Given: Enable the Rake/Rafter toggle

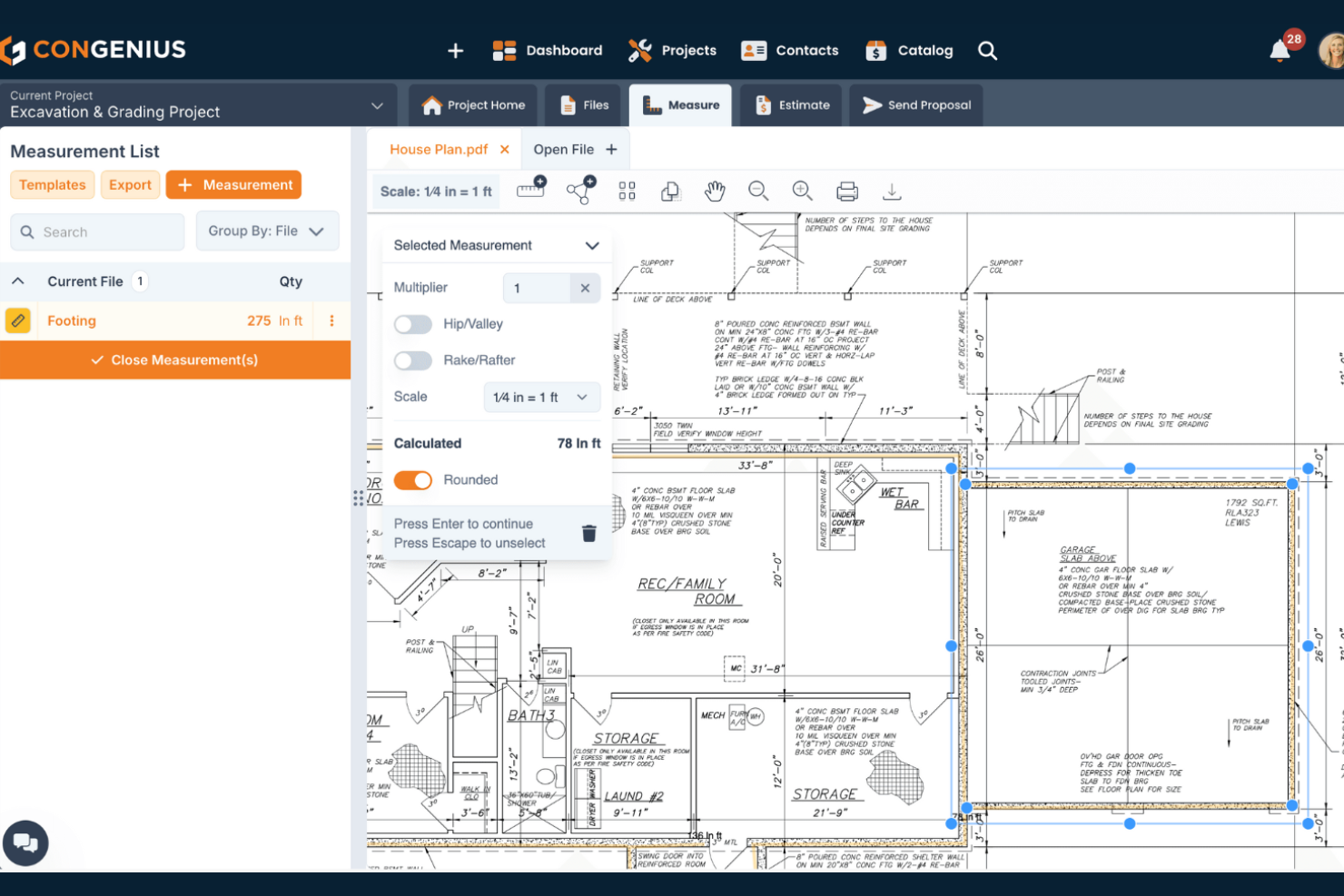Looking at the screenshot, I should [x=413, y=360].
